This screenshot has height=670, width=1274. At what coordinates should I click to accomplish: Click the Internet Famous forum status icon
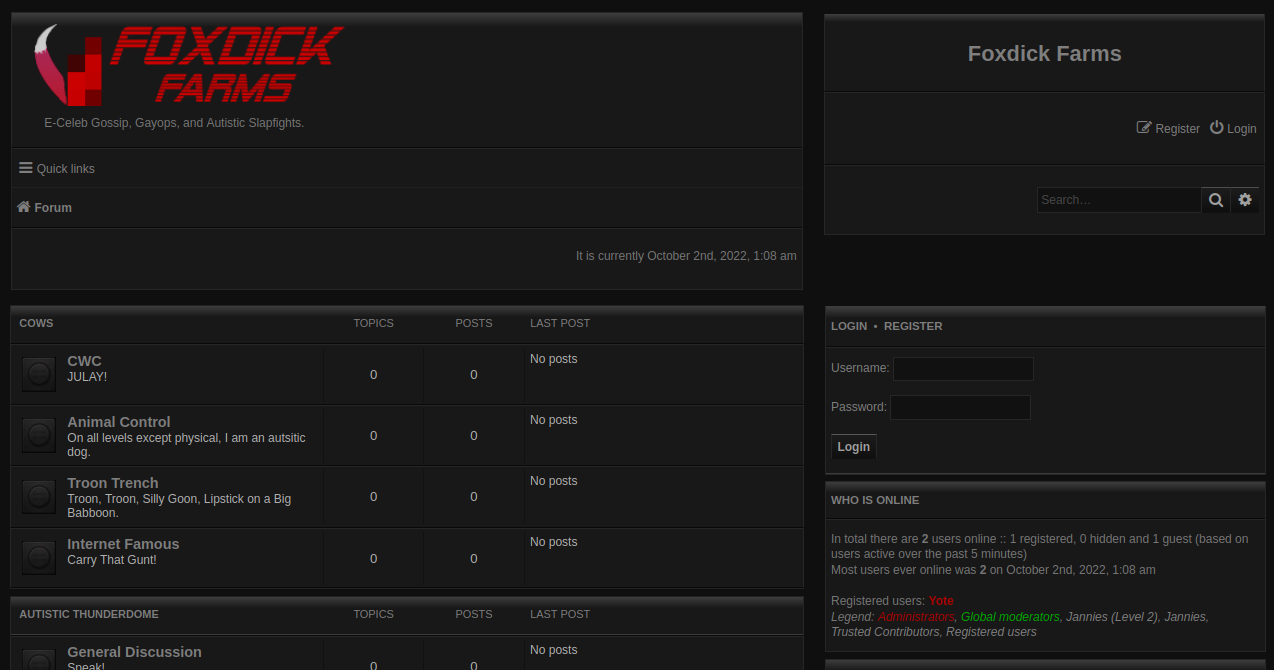click(39, 557)
